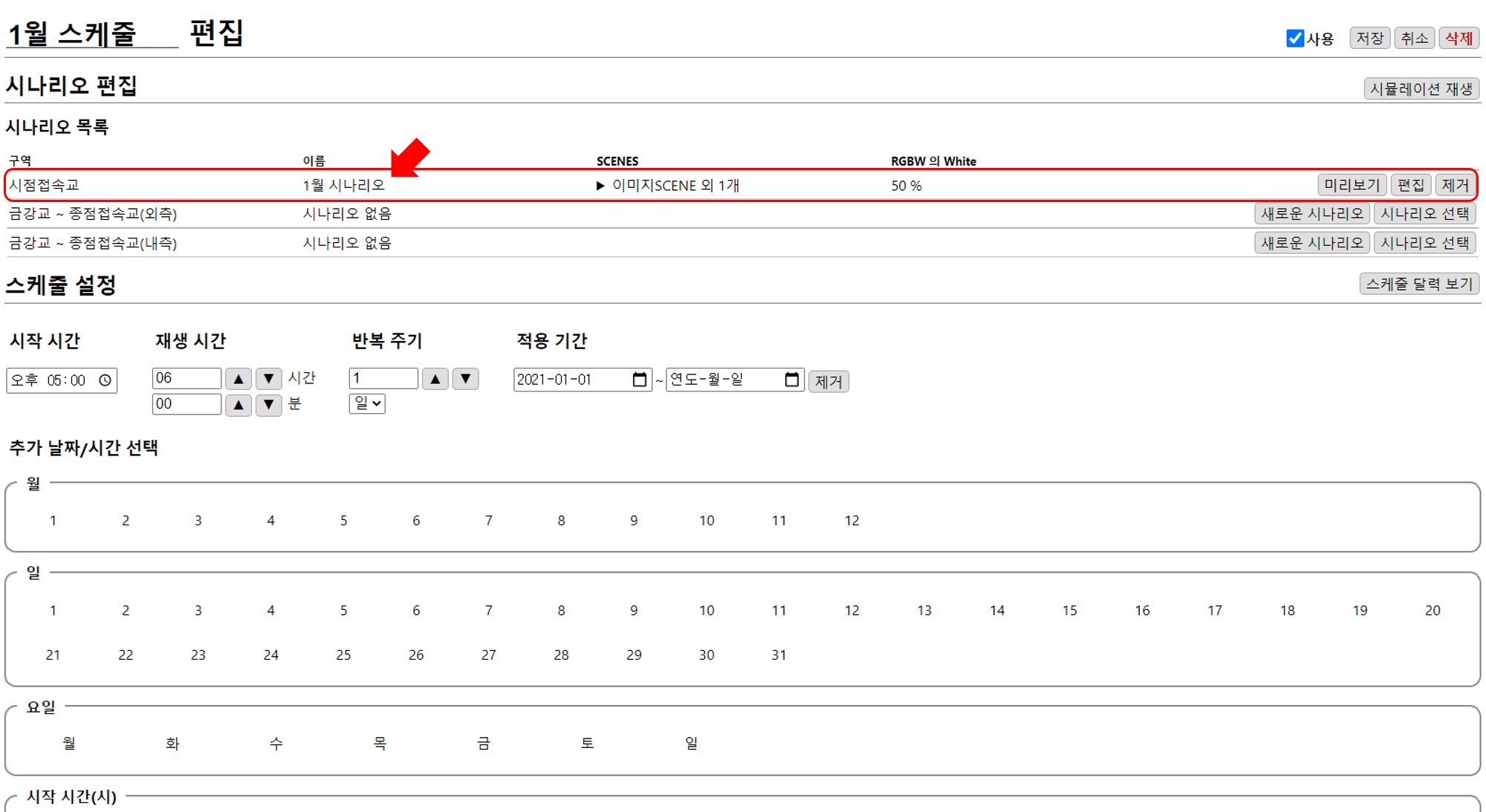Click the 취소 cancel button

[x=1415, y=38]
